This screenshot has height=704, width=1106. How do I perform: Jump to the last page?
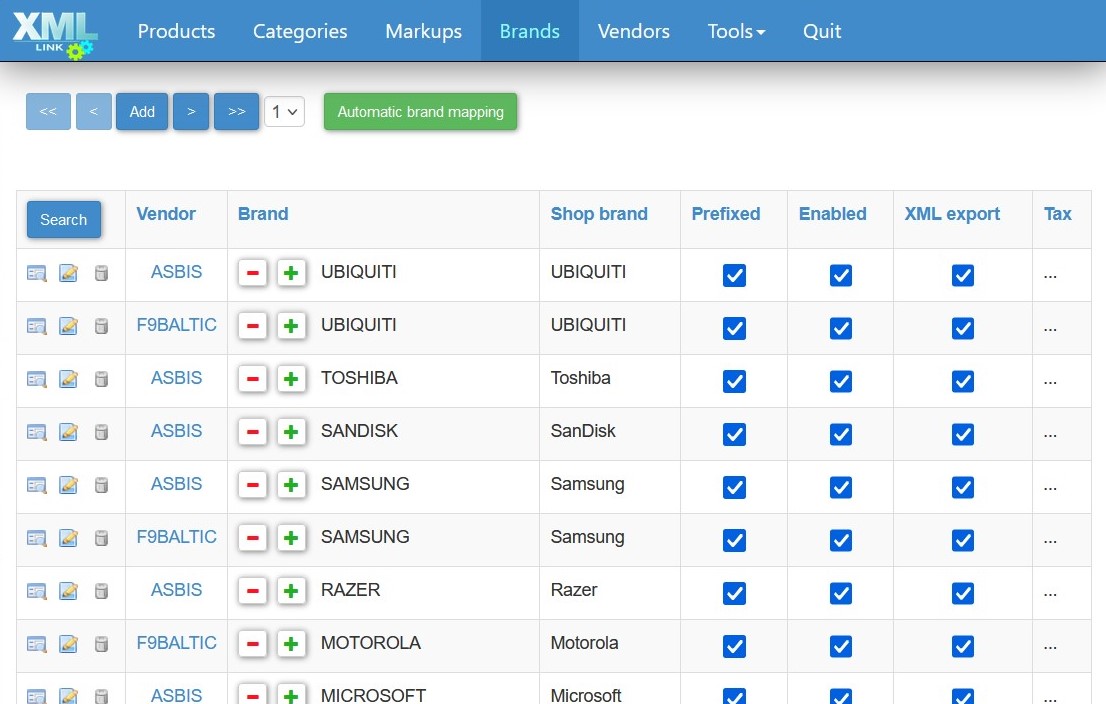point(236,111)
